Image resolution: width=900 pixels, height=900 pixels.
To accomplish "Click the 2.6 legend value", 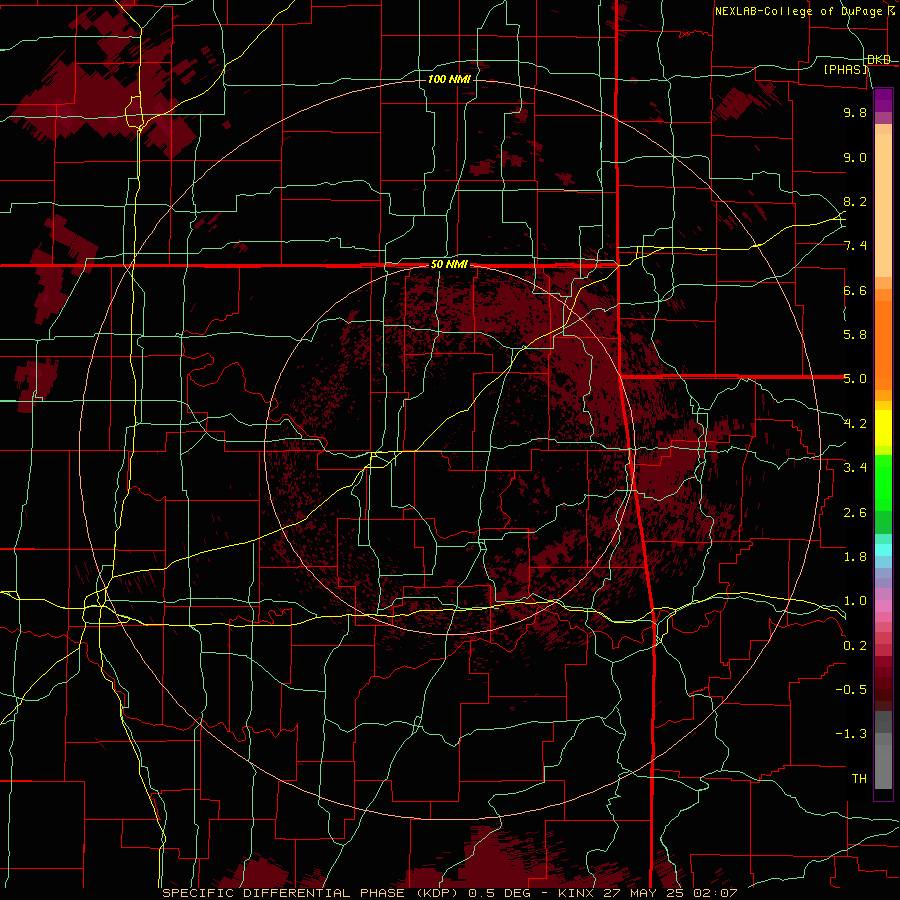I will coord(855,513).
